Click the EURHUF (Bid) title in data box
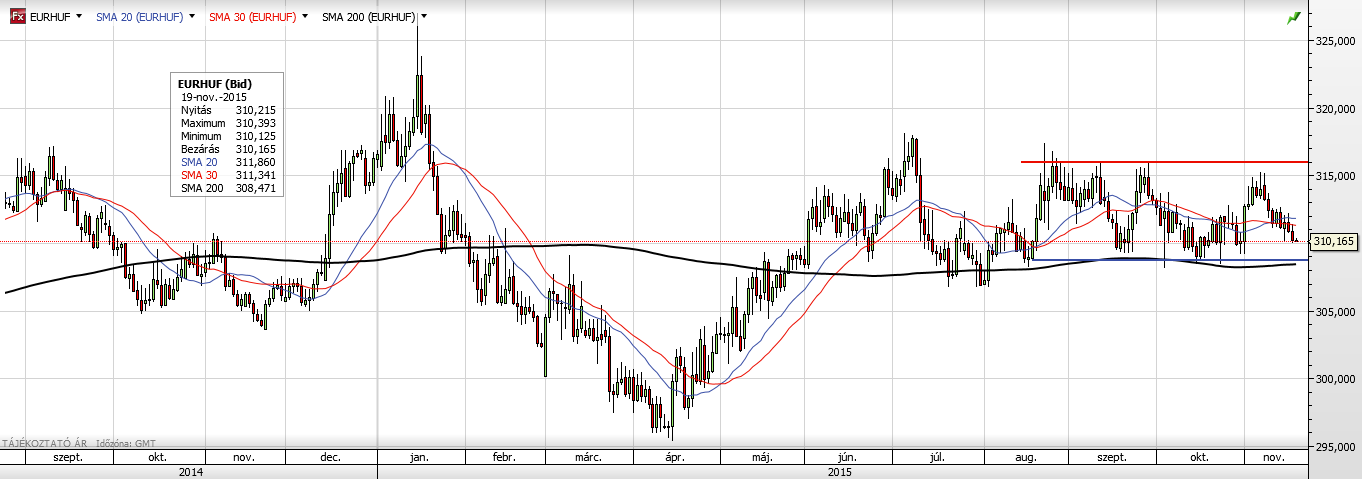Image resolution: width=1362 pixels, height=479 pixels. click(x=214, y=83)
